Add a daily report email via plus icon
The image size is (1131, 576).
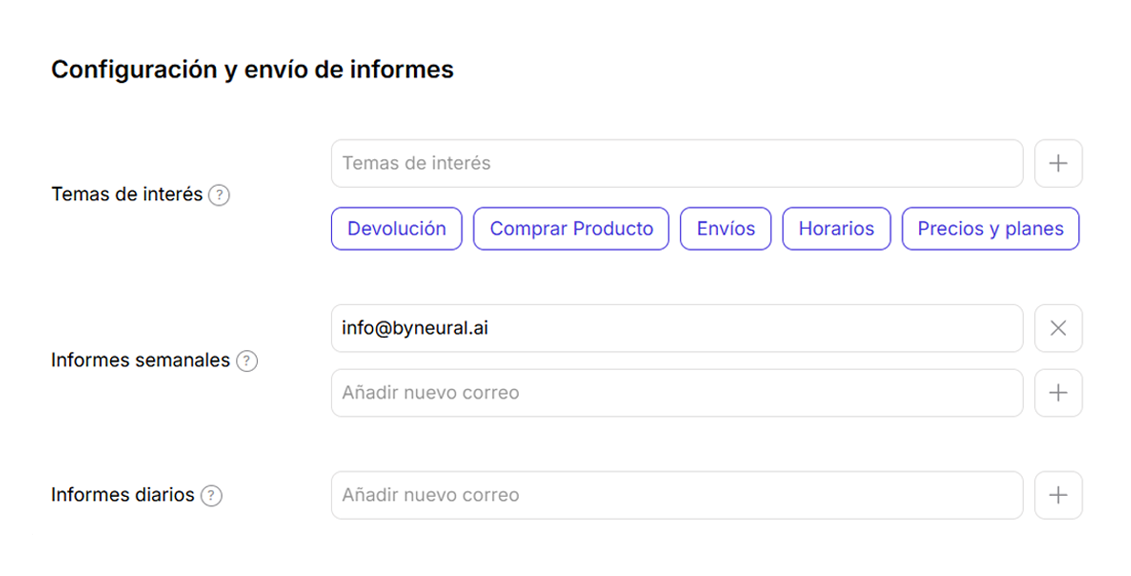coord(1058,495)
